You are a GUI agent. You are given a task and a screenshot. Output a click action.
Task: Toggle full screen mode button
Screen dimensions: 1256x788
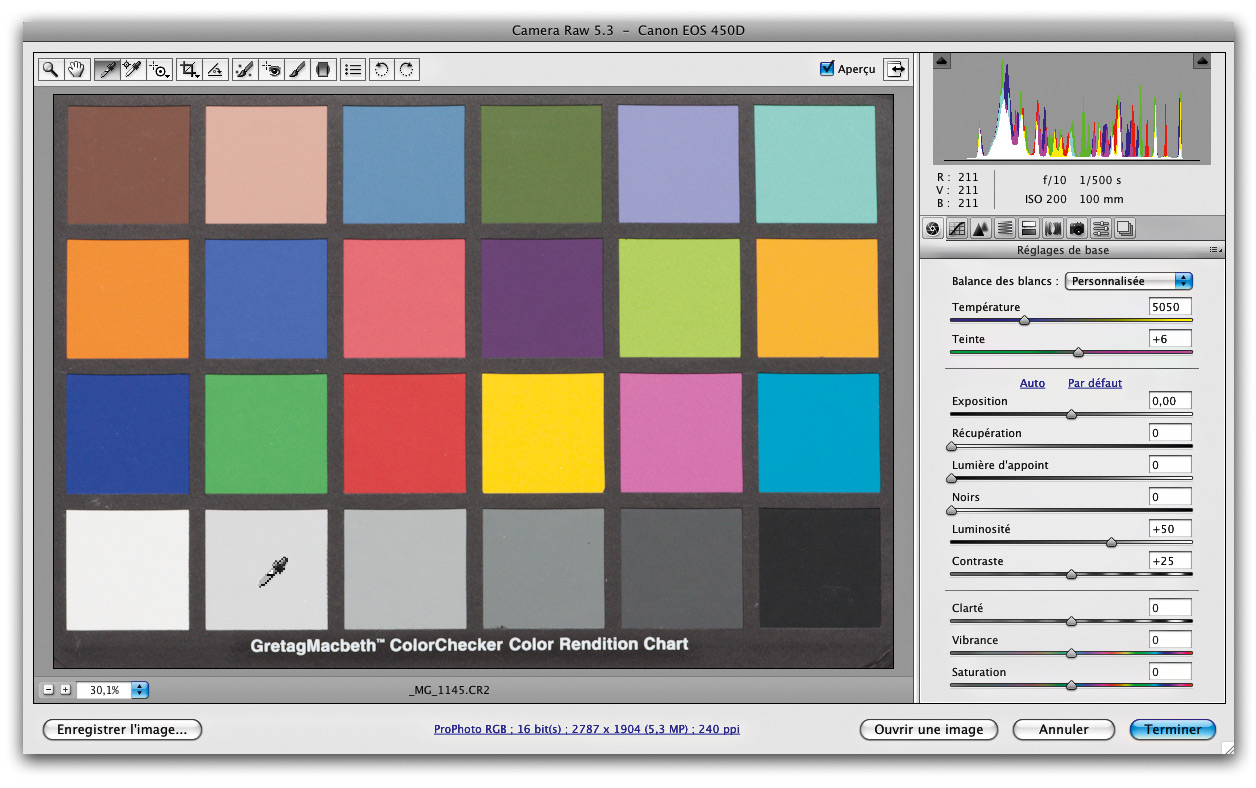[897, 69]
